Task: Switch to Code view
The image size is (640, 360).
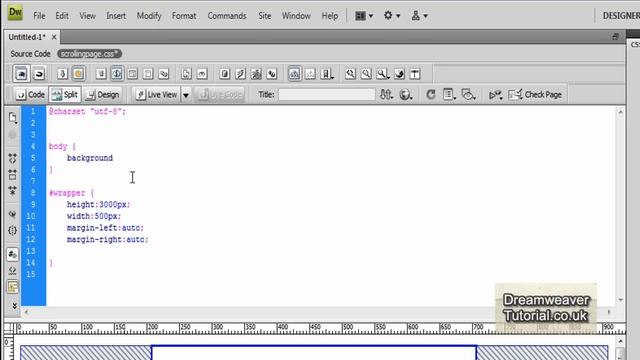Action: tap(30, 95)
